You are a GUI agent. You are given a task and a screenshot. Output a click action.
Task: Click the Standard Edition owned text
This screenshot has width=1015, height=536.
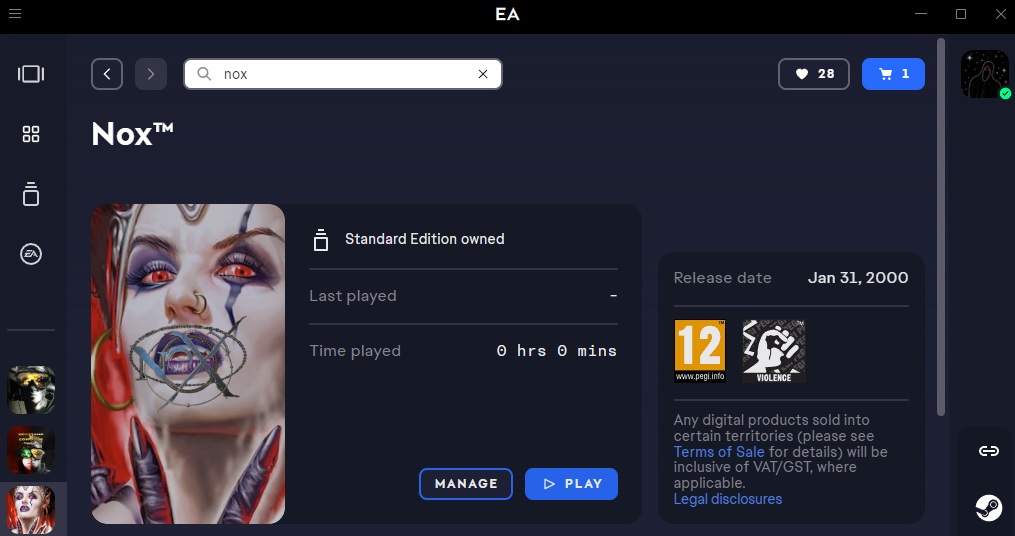click(x=425, y=239)
